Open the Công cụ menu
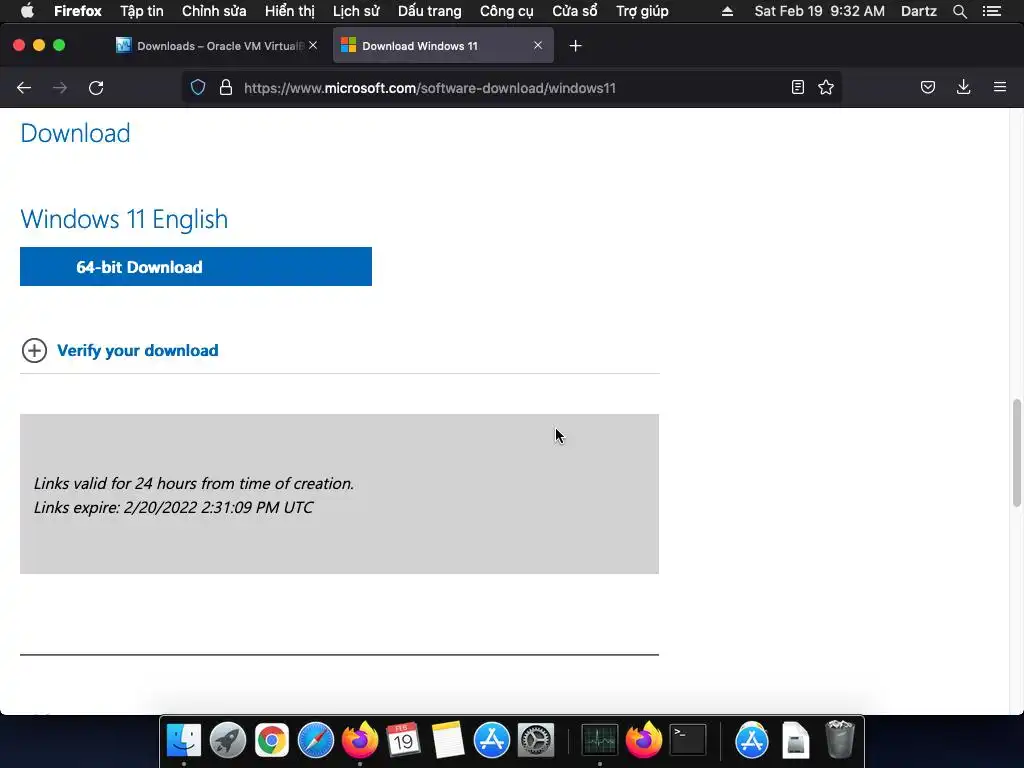 tap(507, 11)
